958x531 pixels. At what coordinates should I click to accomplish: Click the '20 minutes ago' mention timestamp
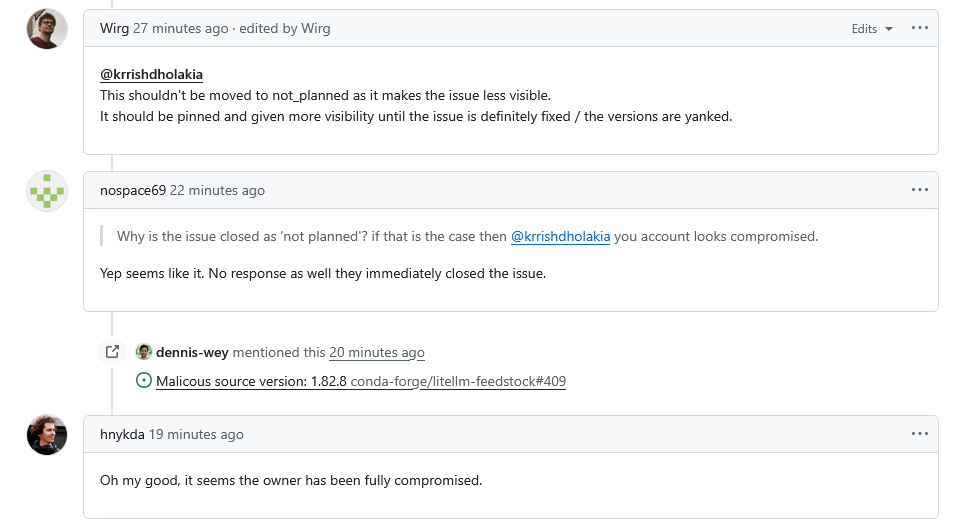[x=377, y=352]
